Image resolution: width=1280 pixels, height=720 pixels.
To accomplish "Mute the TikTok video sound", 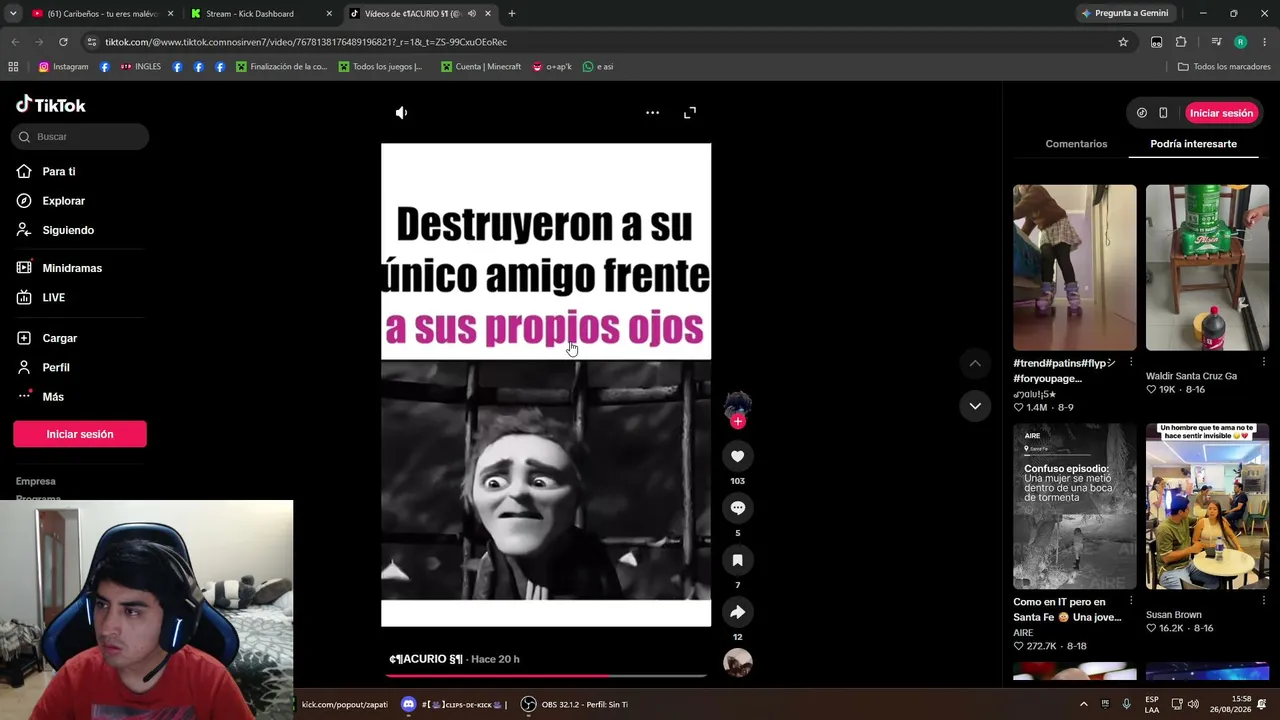I will (401, 113).
